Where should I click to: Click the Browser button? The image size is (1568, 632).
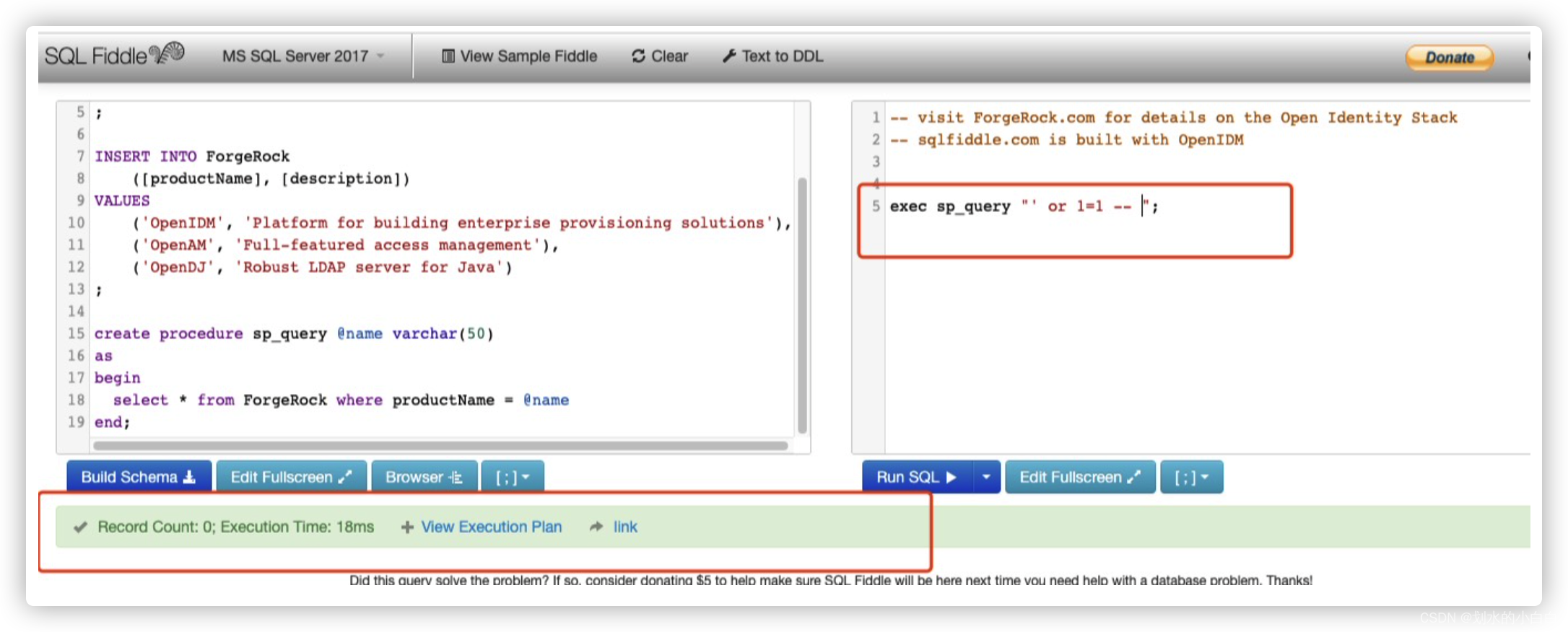[x=424, y=477]
